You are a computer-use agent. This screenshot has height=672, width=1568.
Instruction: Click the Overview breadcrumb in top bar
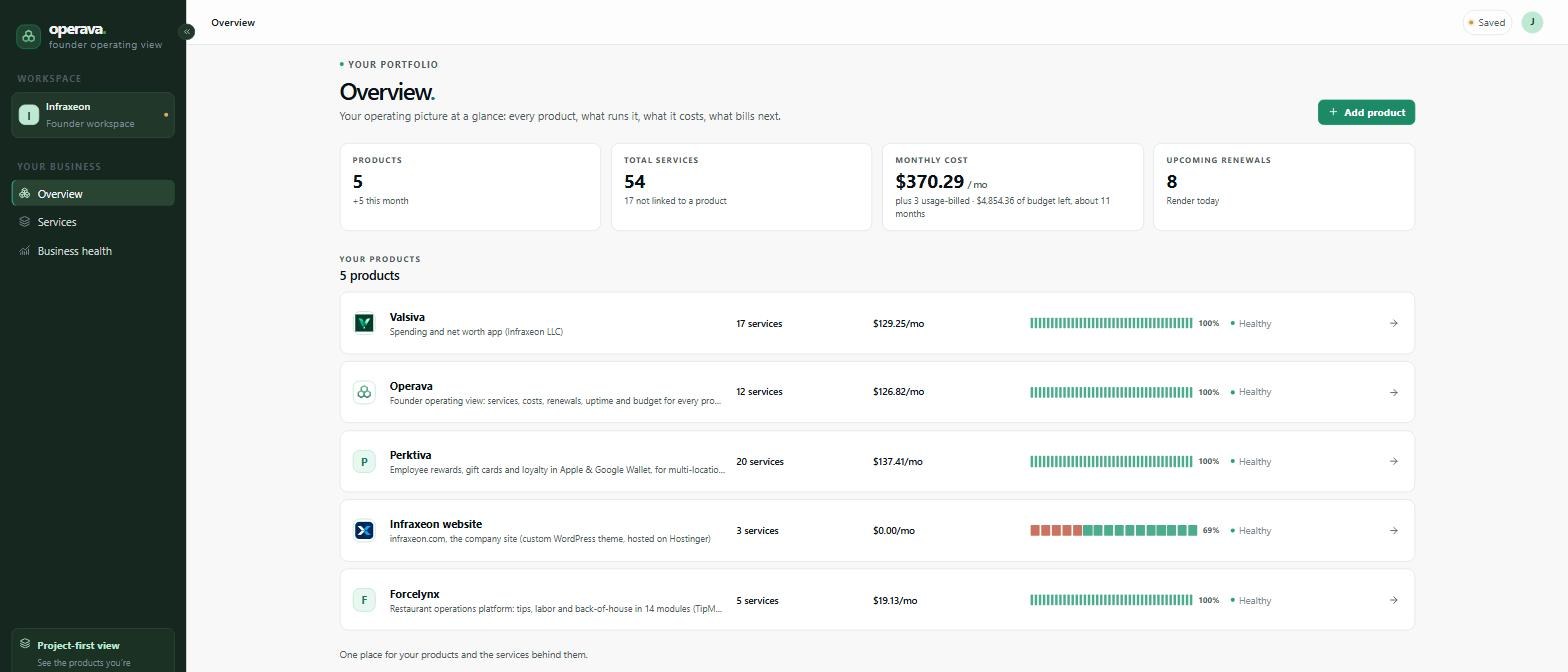tap(233, 22)
